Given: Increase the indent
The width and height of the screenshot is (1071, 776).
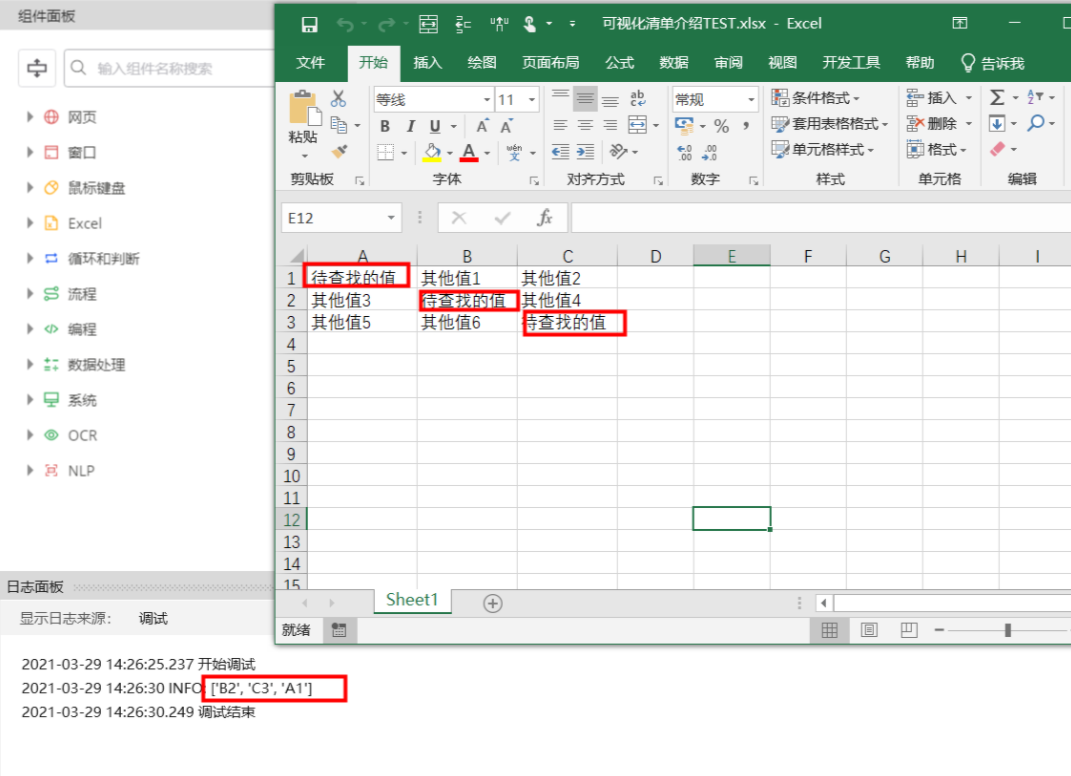Looking at the screenshot, I should [585, 152].
